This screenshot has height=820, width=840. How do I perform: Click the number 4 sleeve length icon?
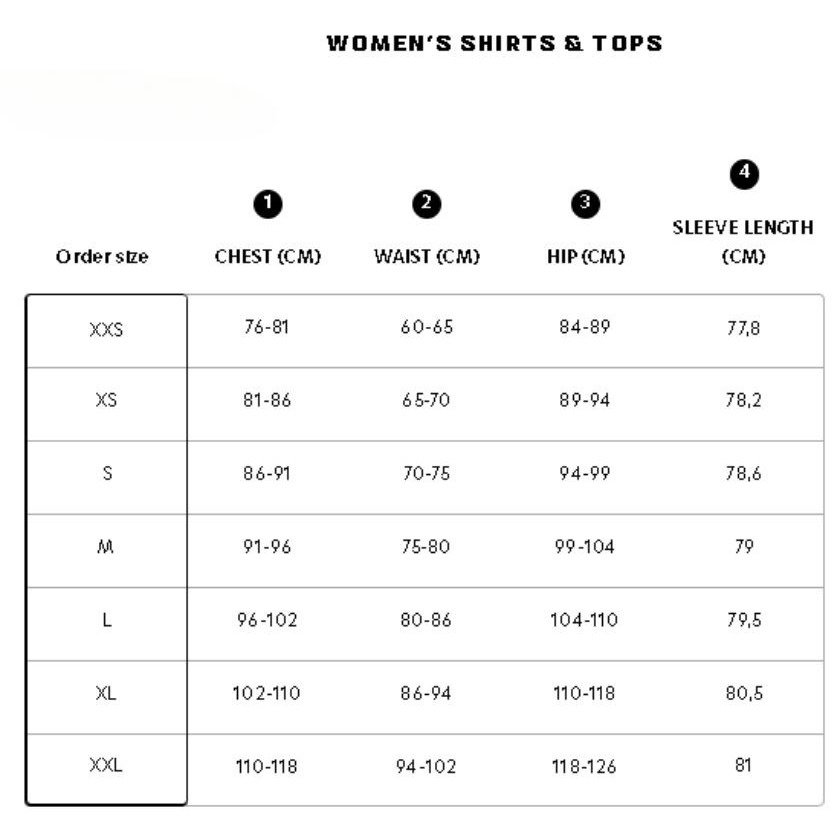(x=743, y=173)
